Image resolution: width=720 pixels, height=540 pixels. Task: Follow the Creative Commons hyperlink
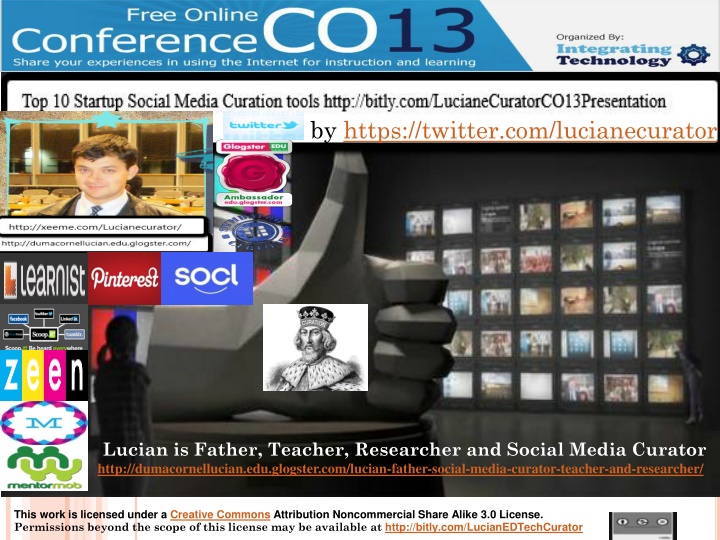(x=220, y=514)
